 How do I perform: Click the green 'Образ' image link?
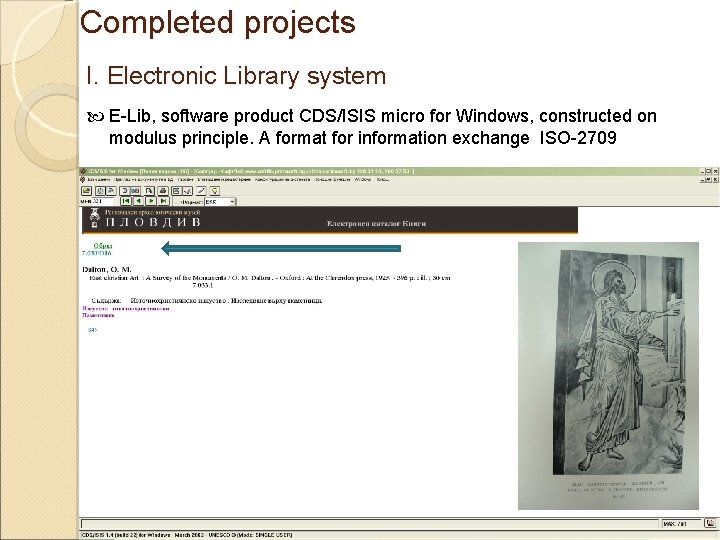coord(103,246)
